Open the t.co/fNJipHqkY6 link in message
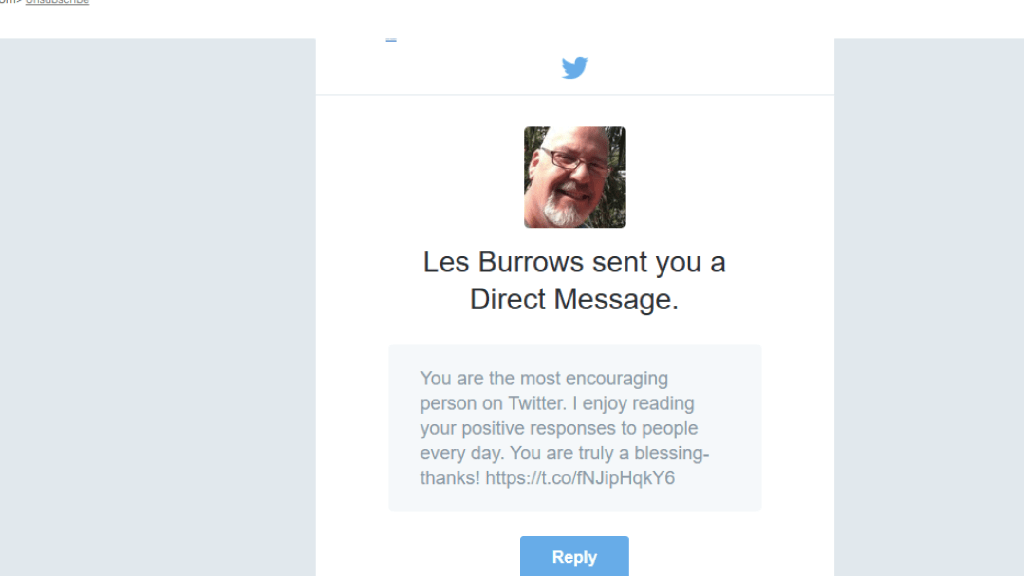Viewport: 1024px width, 576px height. [580, 477]
